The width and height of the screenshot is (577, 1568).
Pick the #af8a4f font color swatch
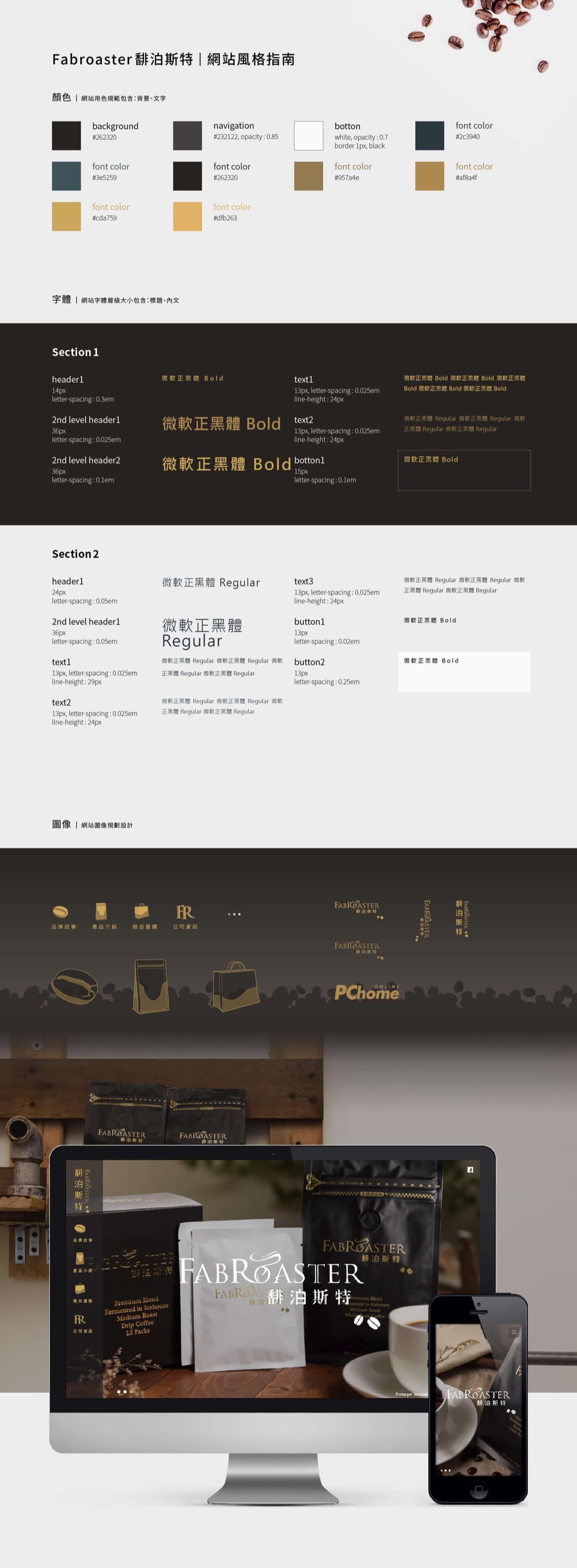[430, 176]
